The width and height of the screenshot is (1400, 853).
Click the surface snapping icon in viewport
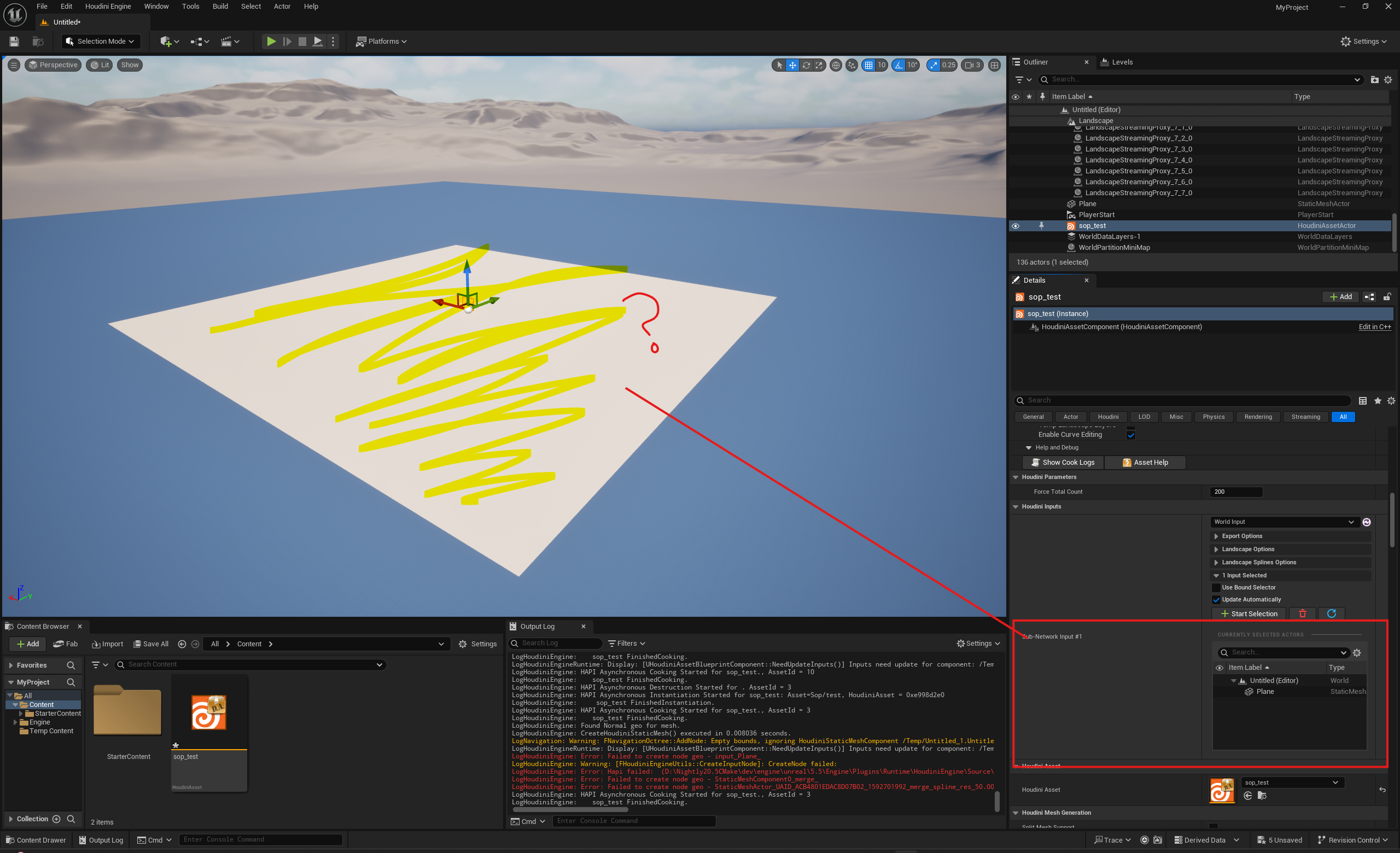coord(851,65)
